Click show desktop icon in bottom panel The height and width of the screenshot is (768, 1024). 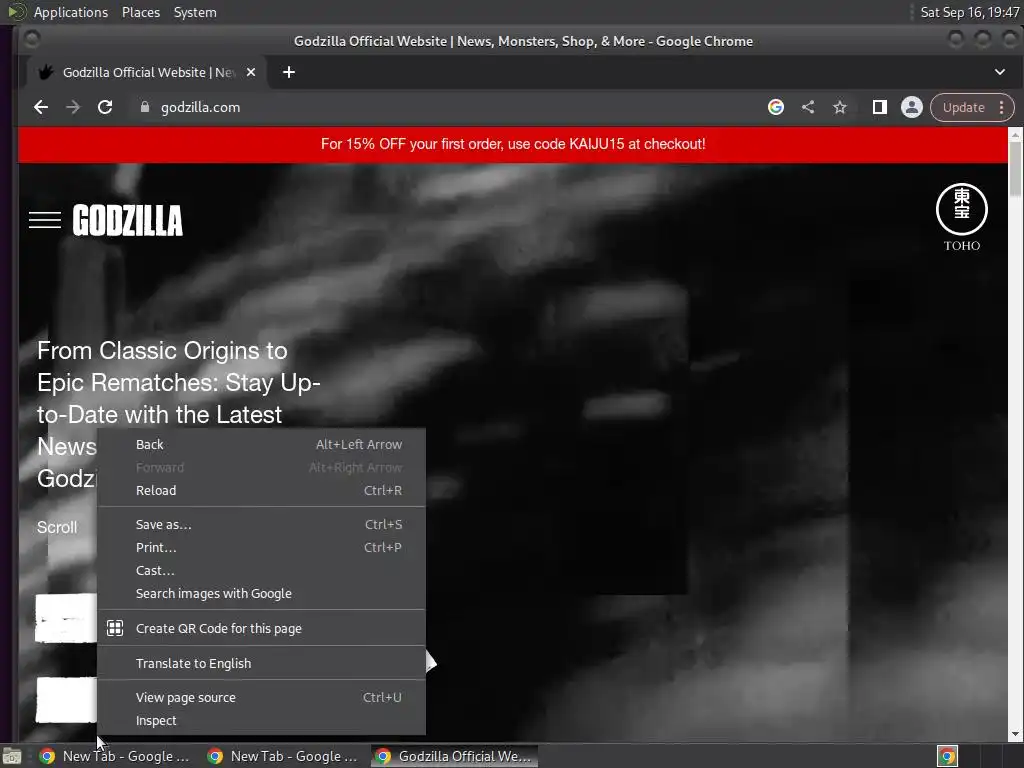(12, 756)
